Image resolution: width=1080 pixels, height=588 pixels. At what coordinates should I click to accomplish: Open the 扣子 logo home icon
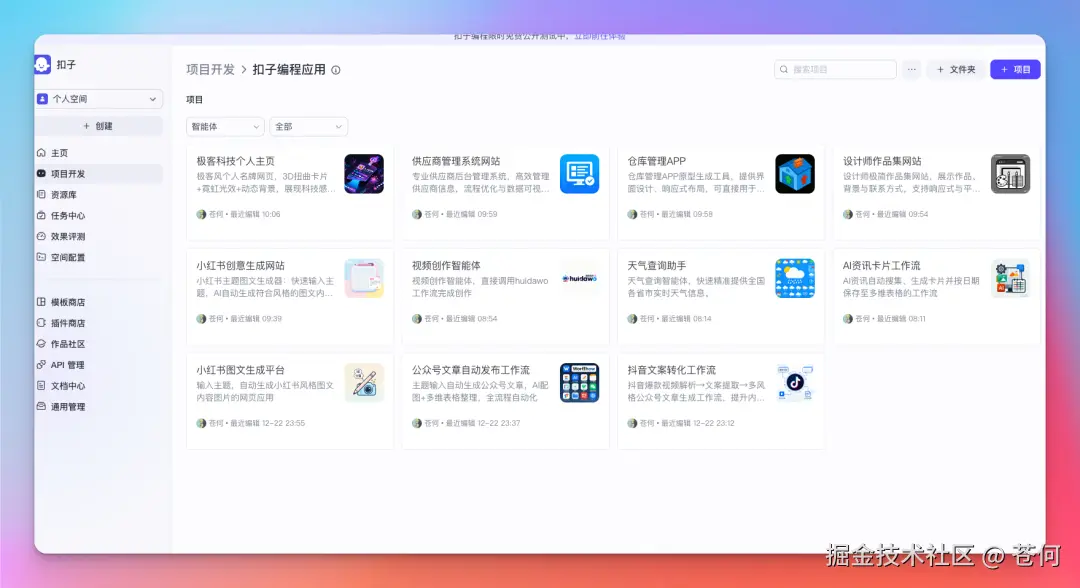tap(43, 65)
